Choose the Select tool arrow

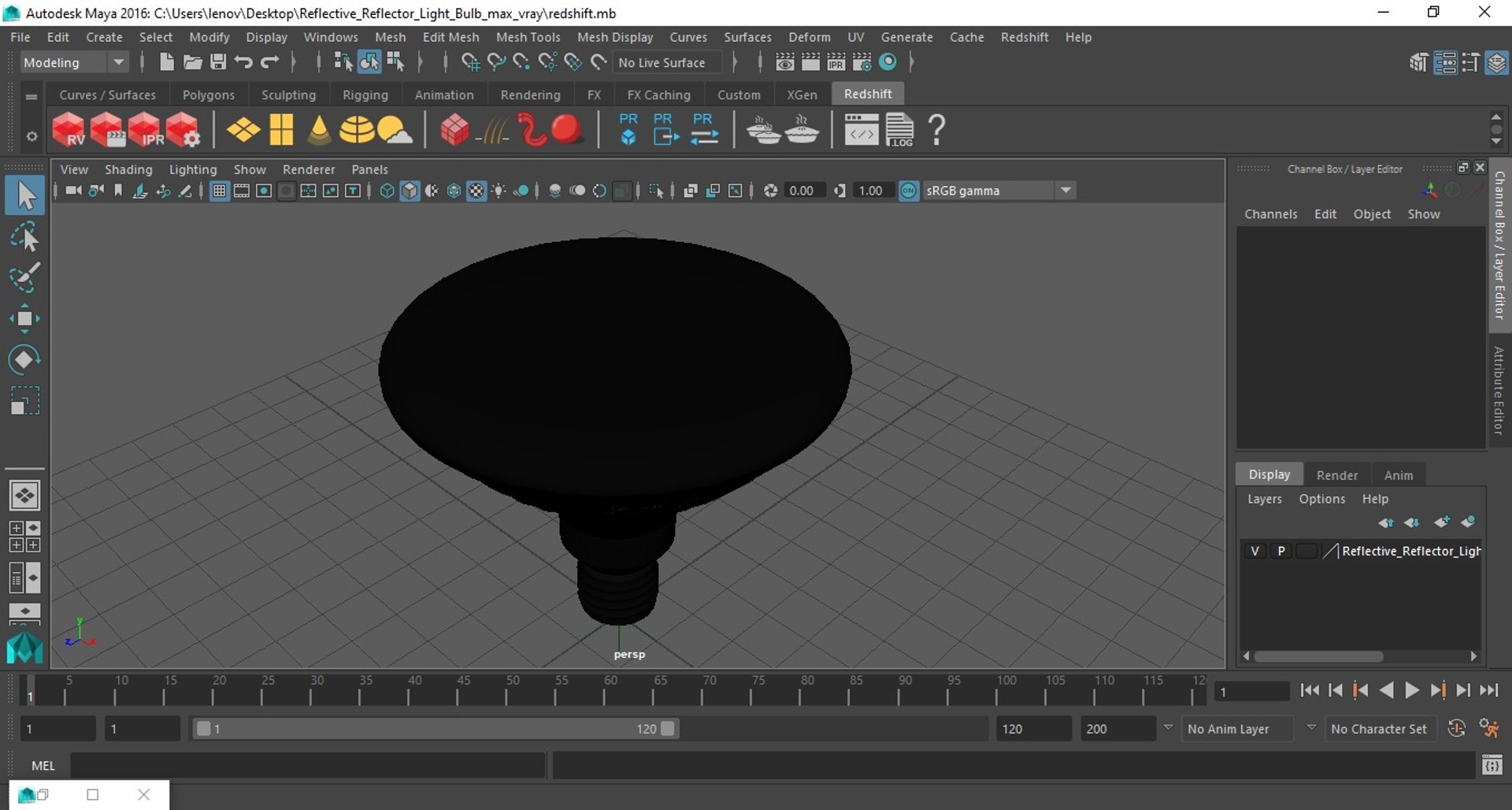(24, 195)
